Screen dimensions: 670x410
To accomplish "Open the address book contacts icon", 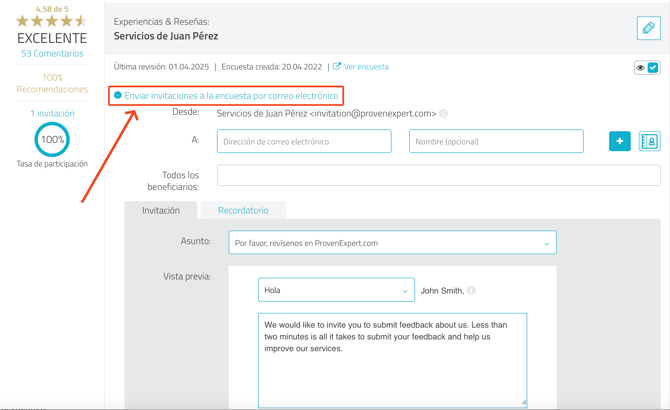I will (649, 141).
